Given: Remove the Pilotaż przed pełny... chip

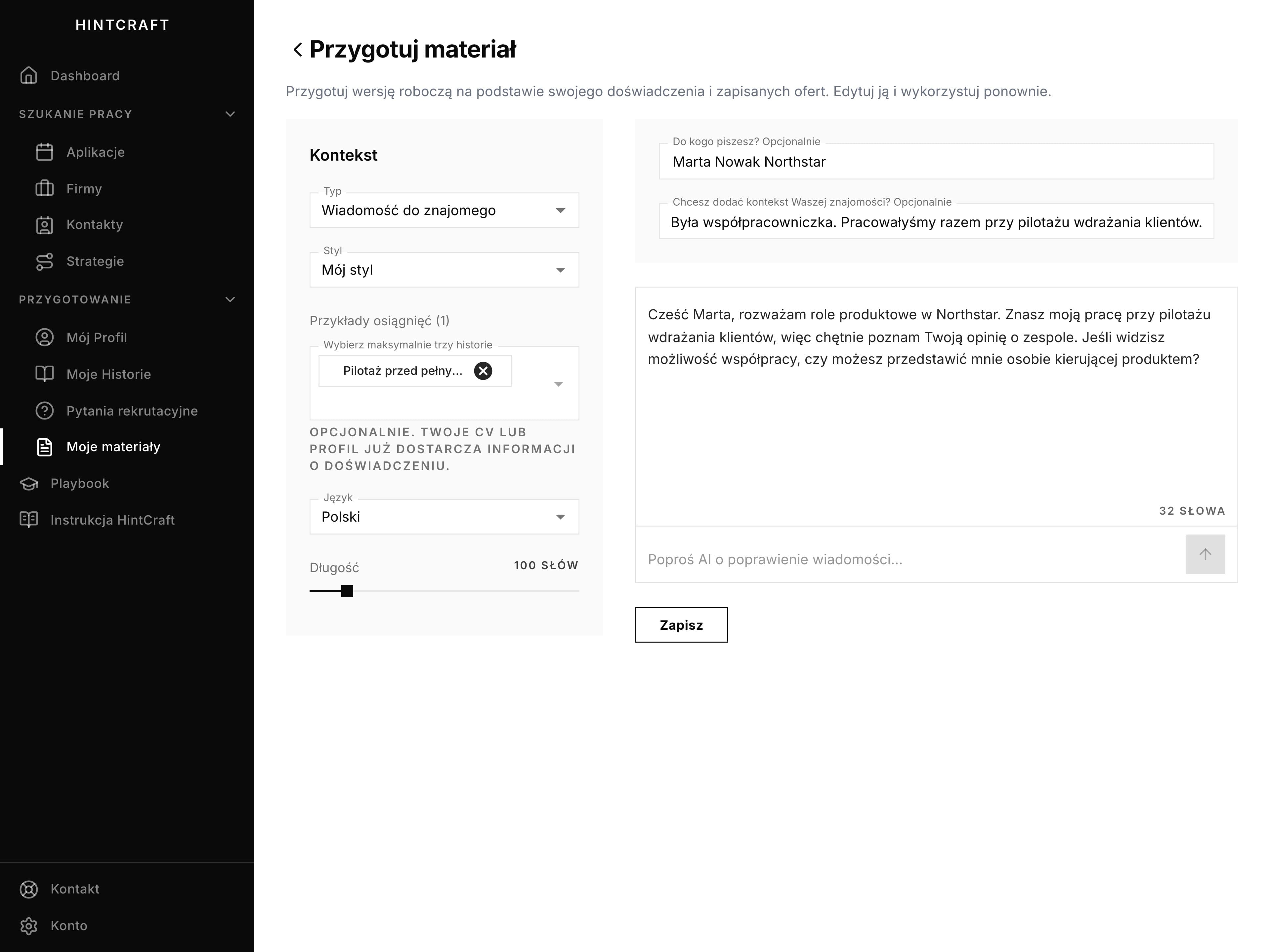Looking at the screenshot, I should 483,371.
